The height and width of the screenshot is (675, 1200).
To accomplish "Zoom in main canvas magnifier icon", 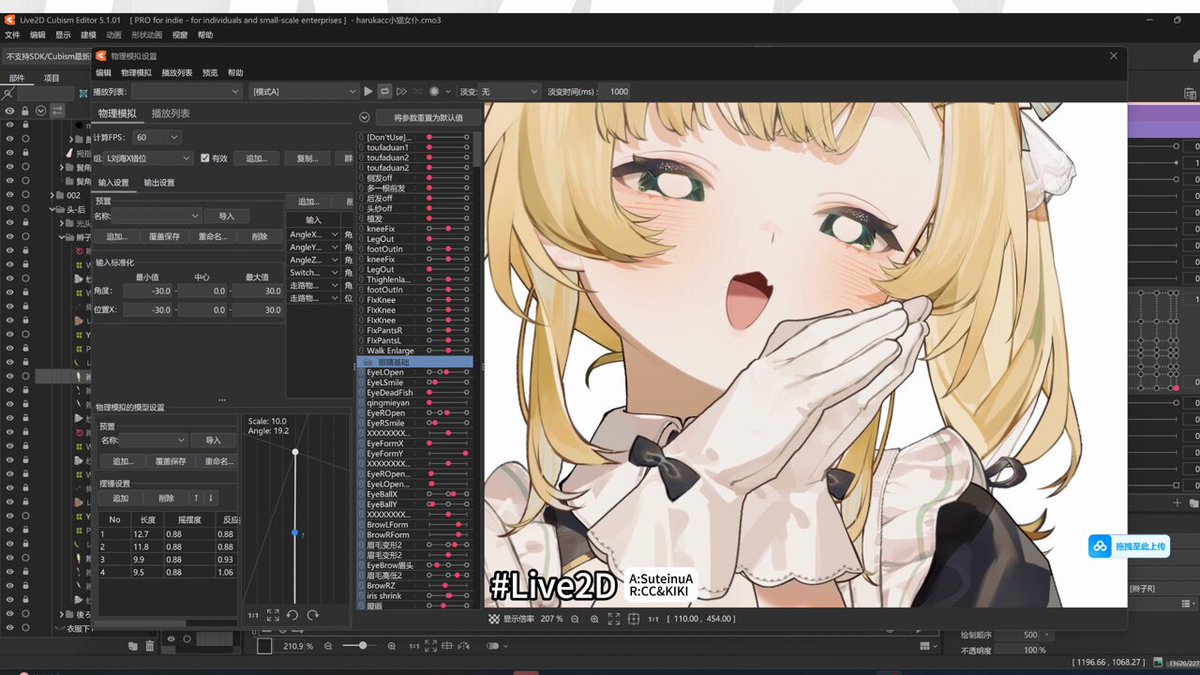I will pyautogui.click(x=392, y=646).
